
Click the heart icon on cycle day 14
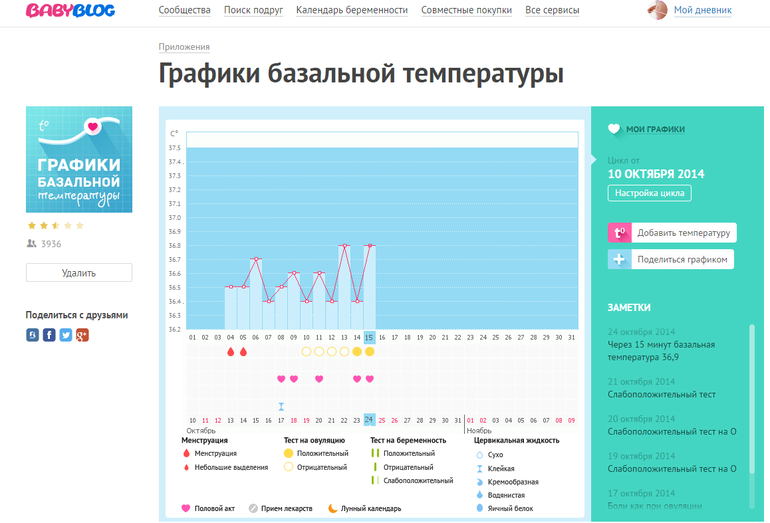[x=357, y=379]
